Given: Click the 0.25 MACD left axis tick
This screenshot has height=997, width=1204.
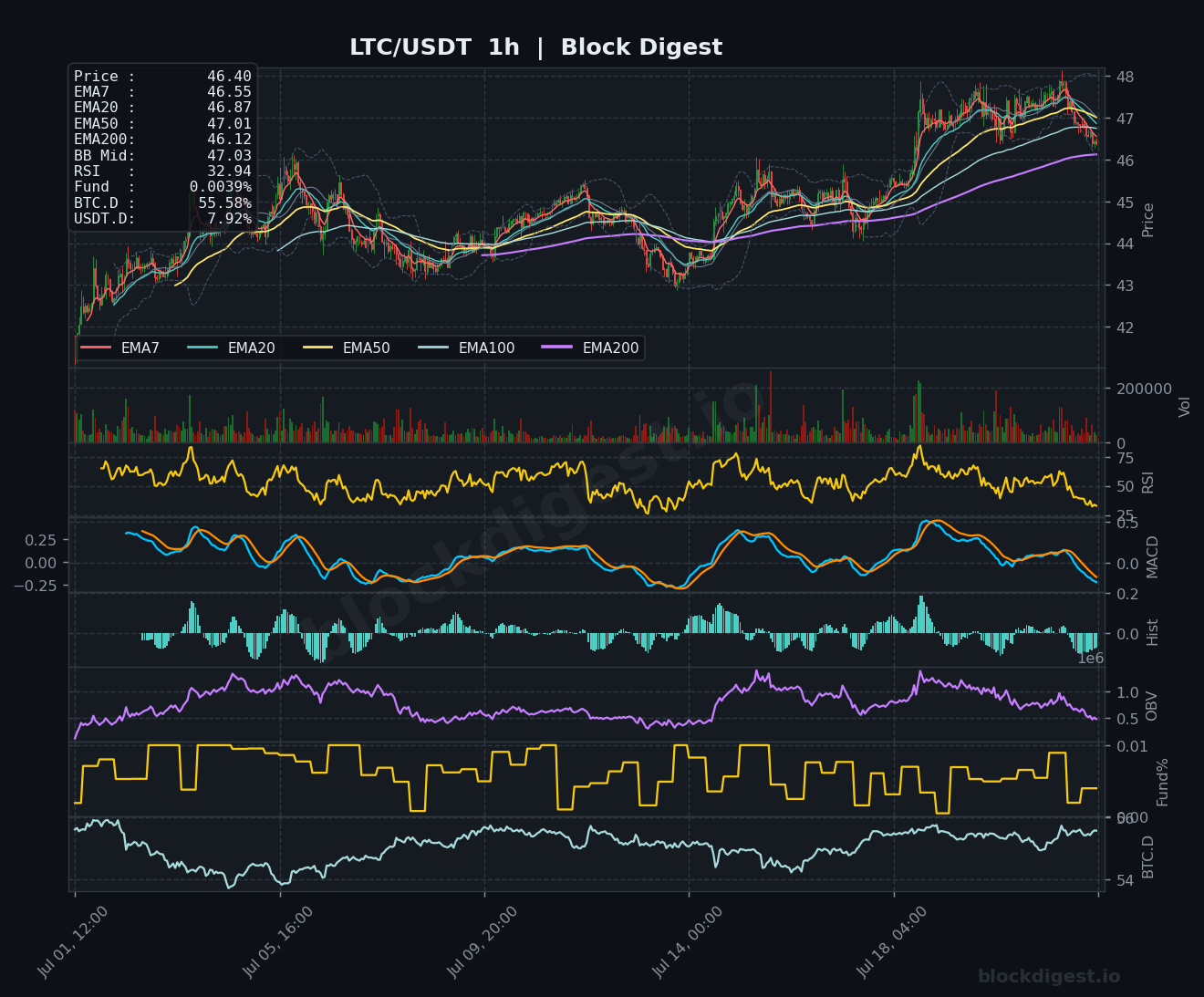Looking at the screenshot, I should (x=42, y=540).
